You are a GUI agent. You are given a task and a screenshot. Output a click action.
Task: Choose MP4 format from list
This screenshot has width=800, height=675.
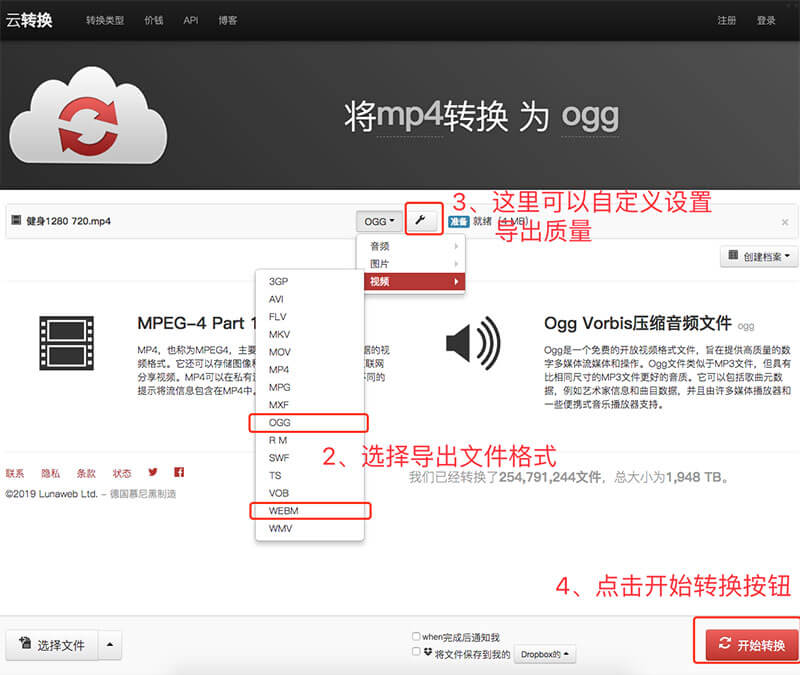coord(310,369)
